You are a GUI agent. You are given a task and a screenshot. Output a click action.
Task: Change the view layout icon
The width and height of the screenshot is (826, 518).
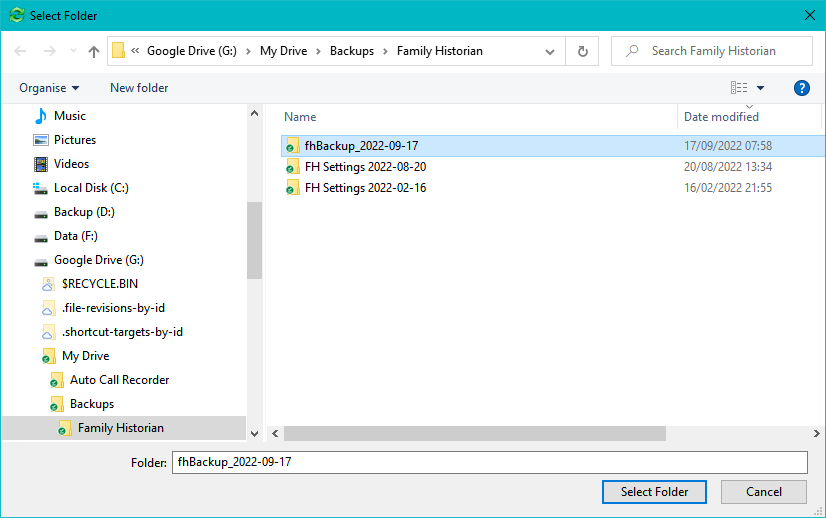coord(739,88)
